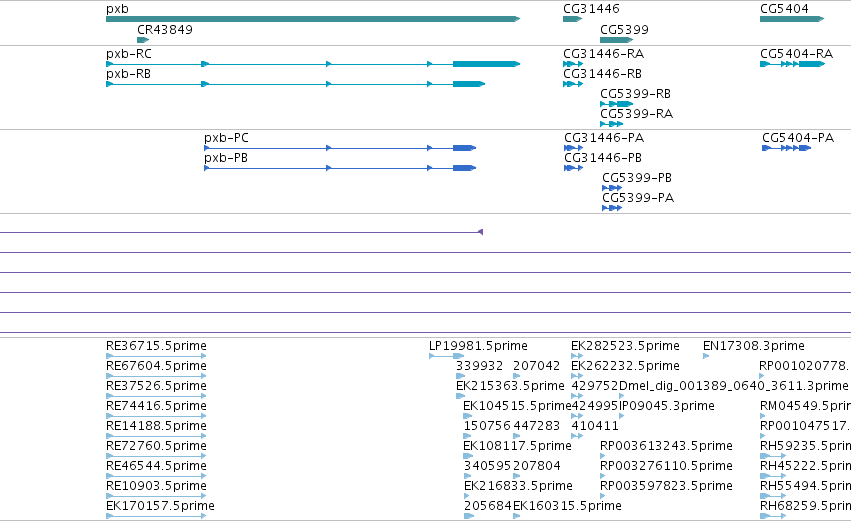This screenshot has height=521, width=851.
Task: Select the feature labeled 340595
Action: 487,466
